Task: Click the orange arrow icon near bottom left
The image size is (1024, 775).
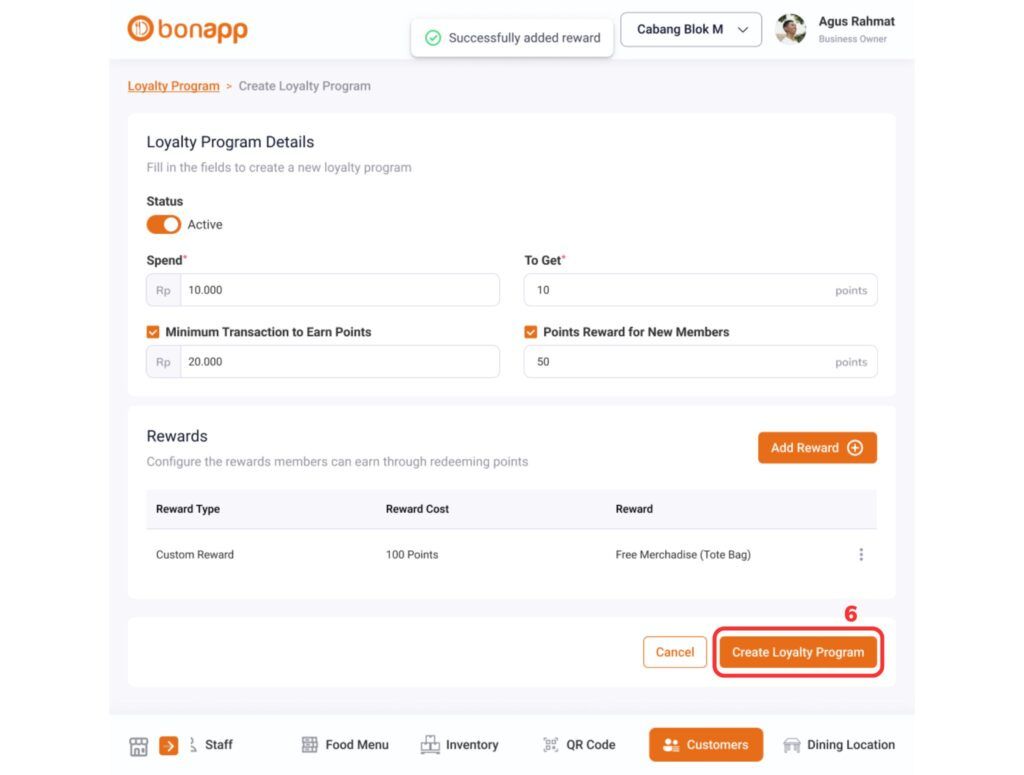Action: click(x=167, y=744)
